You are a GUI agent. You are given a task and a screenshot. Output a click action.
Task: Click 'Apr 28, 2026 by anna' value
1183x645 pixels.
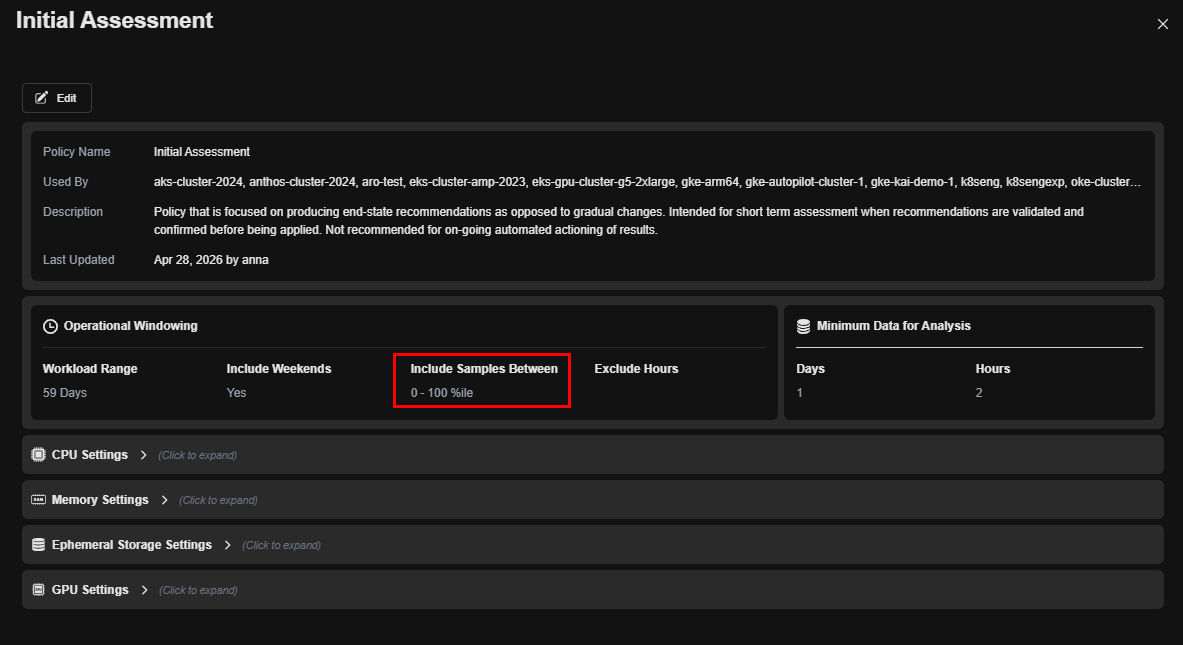211,260
